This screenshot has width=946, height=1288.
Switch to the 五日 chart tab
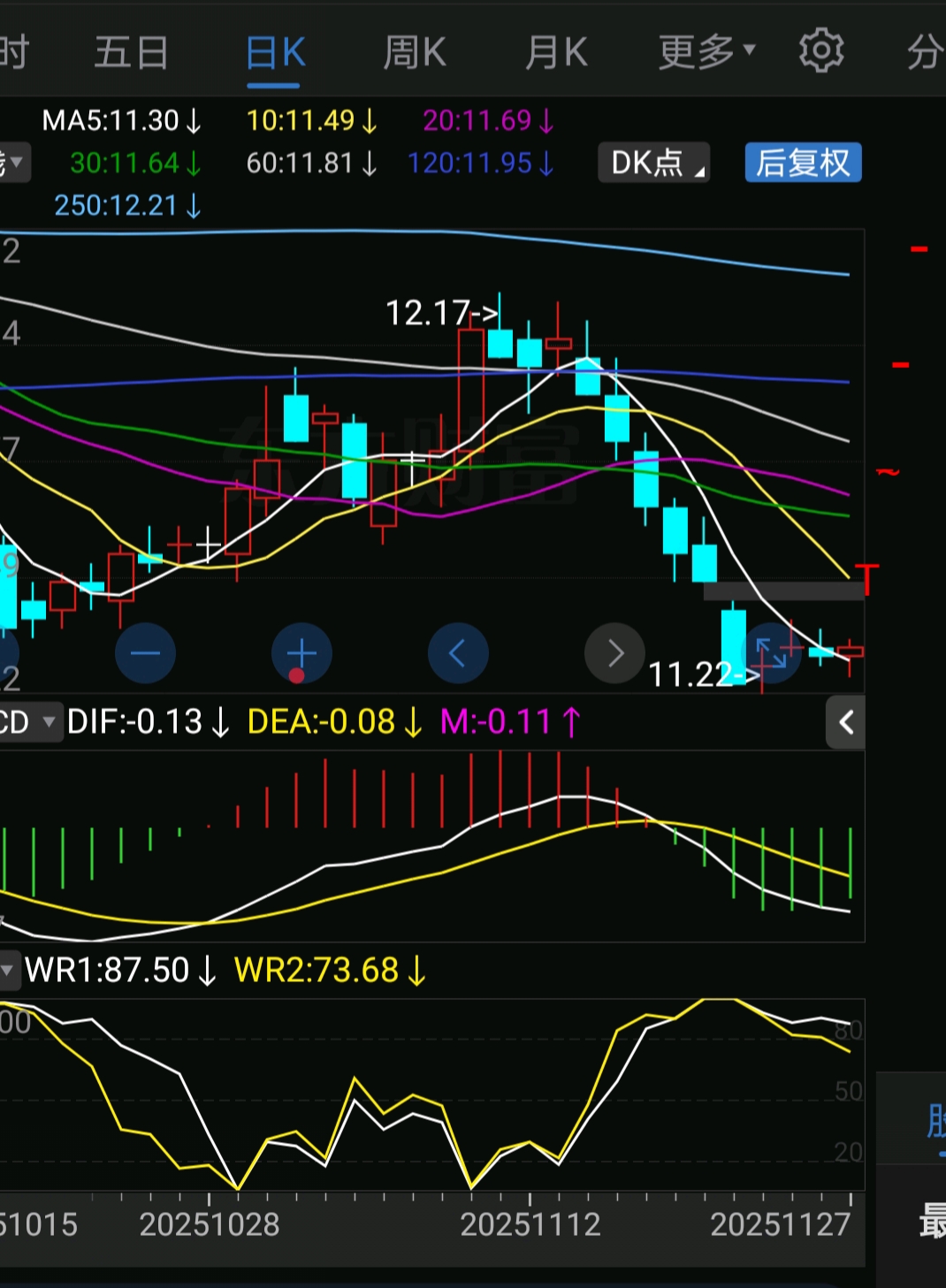click(132, 52)
